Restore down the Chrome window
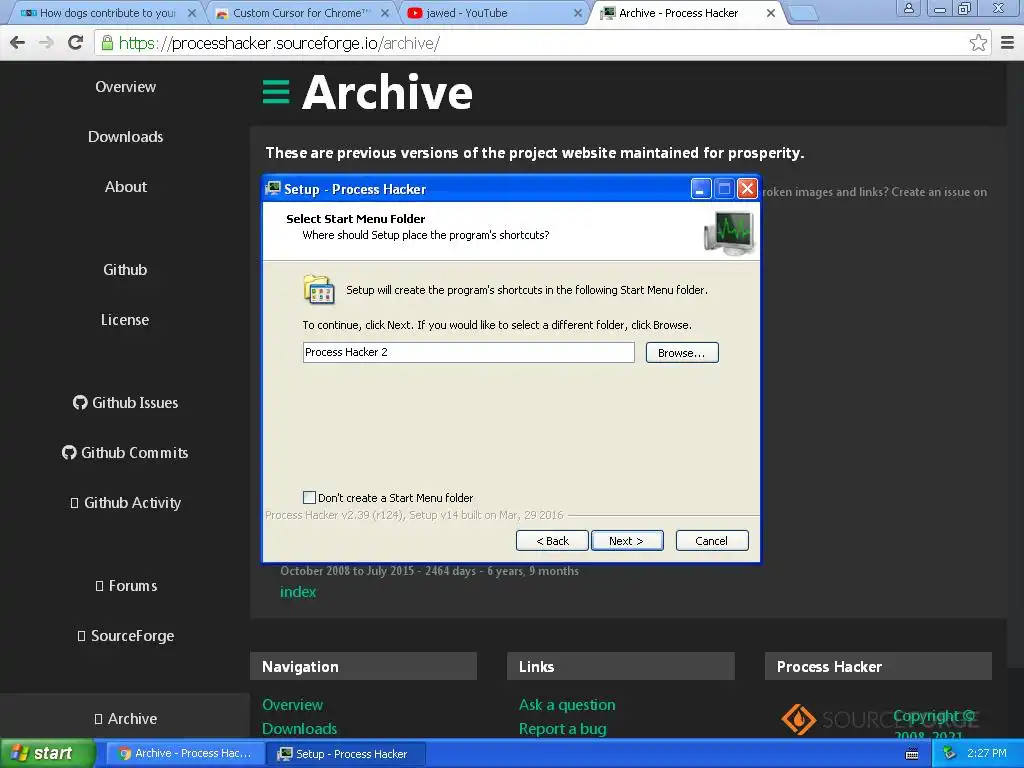Image resolution: width=1024 pixels, height=768 pixels. click(x=964, y=8)
